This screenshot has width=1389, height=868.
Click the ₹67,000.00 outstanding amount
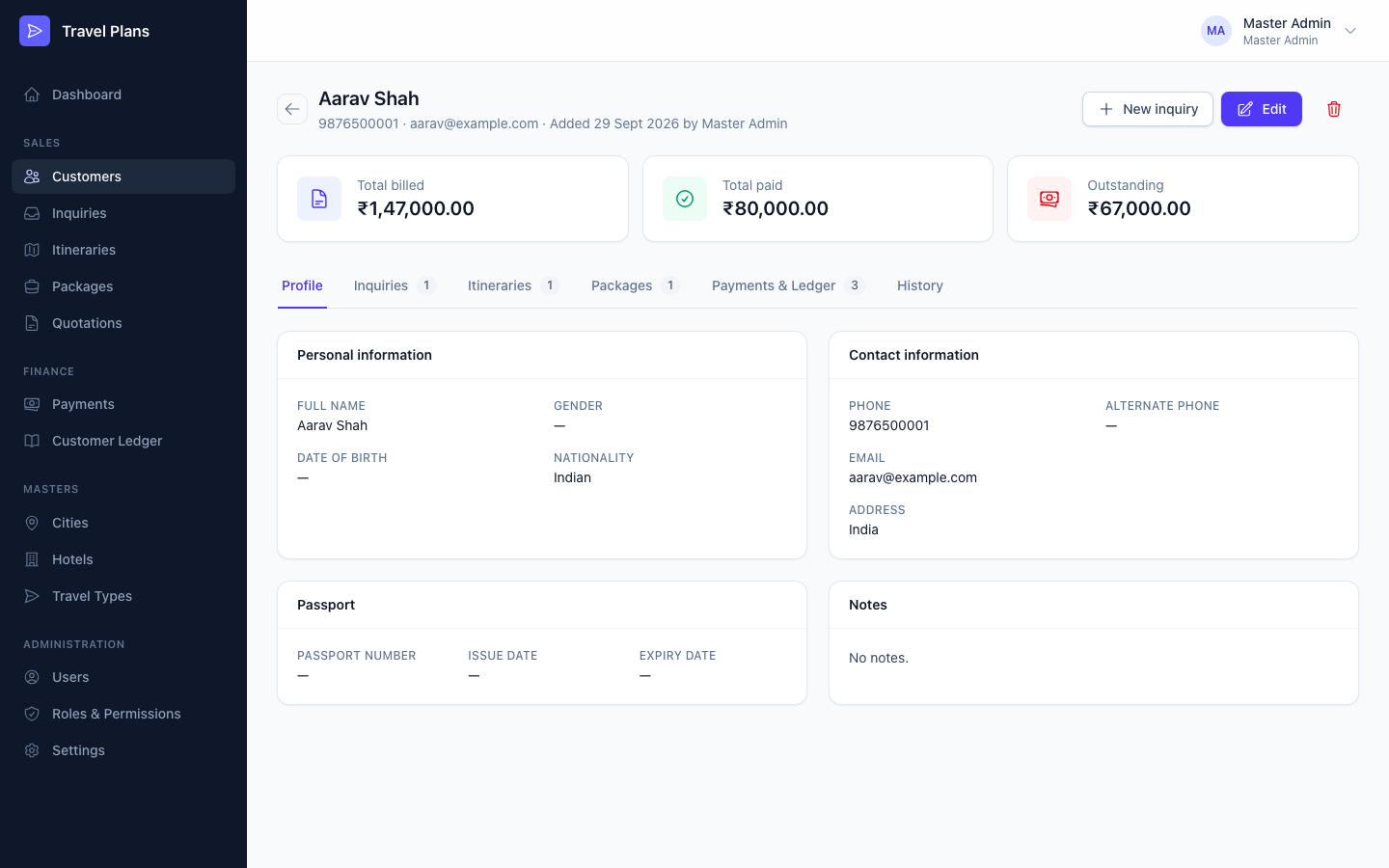[x=1139, y=208]
